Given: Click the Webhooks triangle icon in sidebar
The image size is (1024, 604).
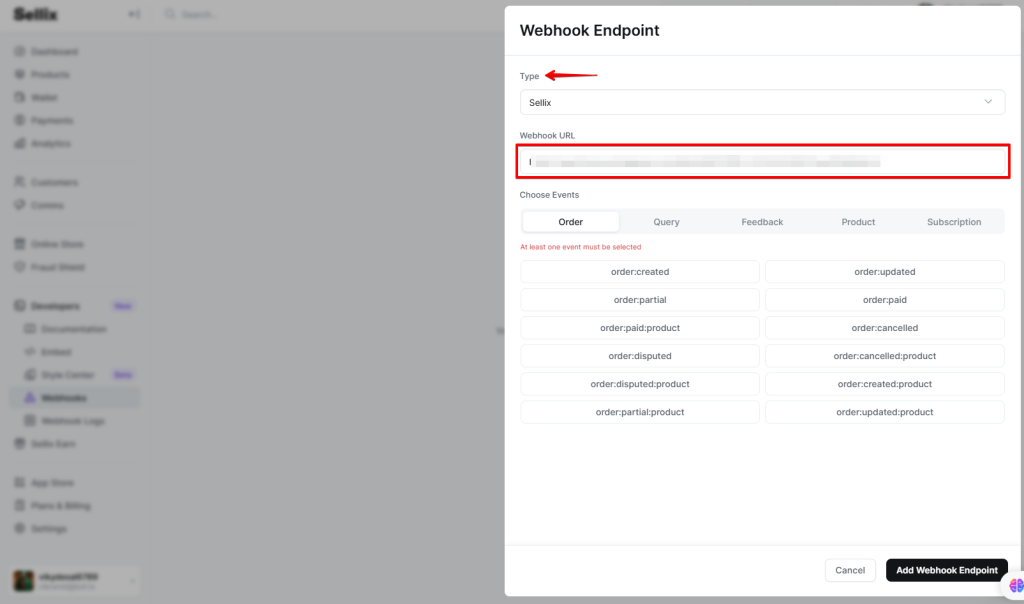Looking at the screenshot, I should (29, 398).
